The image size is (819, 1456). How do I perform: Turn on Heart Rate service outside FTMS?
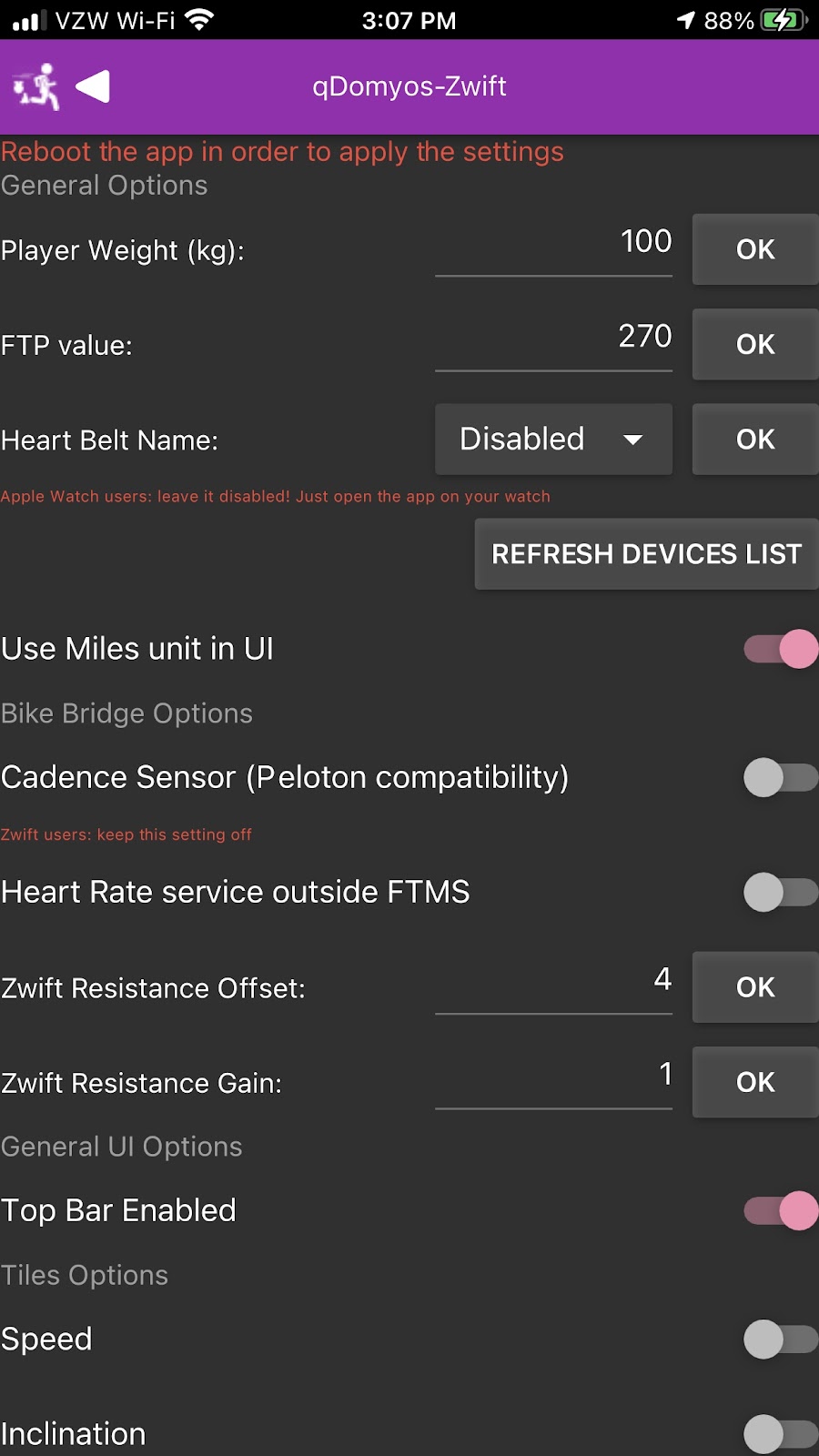click(781, 892)
